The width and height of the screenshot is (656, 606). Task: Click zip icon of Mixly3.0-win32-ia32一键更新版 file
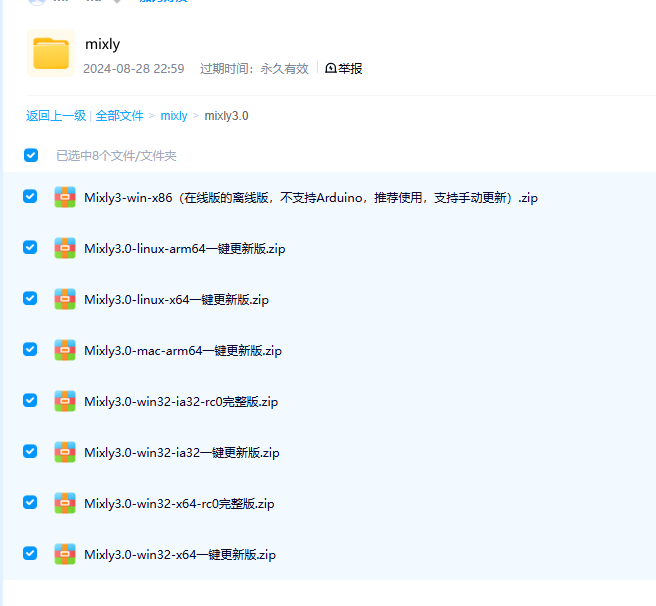coord(65,452)
